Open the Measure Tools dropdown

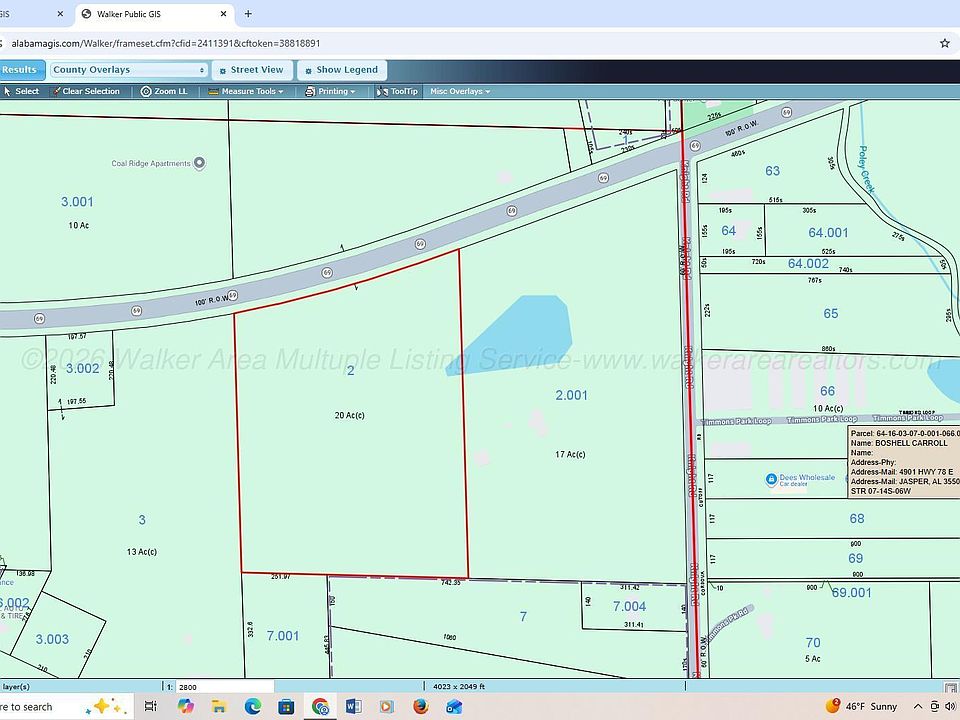246,91
